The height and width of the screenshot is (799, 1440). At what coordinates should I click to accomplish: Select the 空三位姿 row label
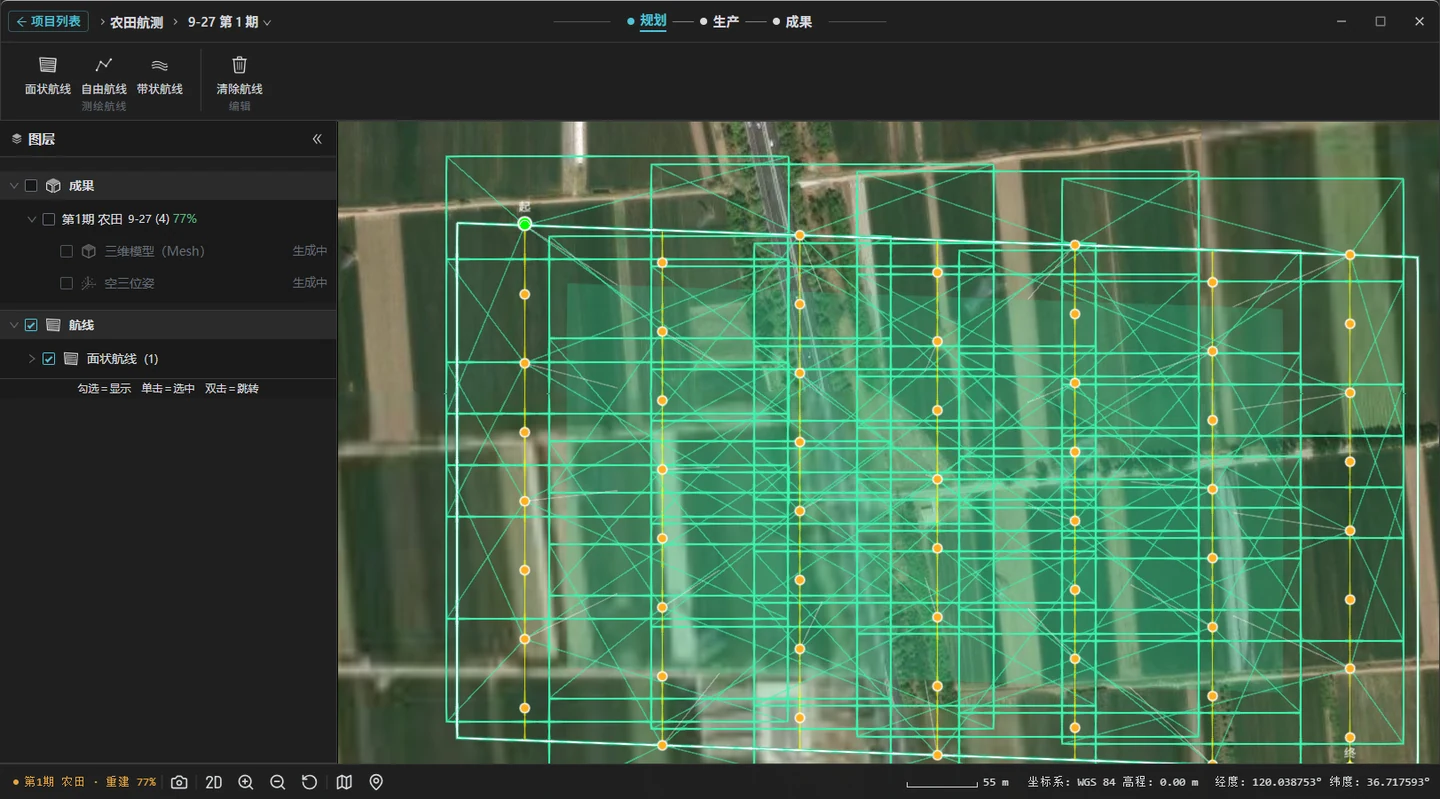point(130,283)
